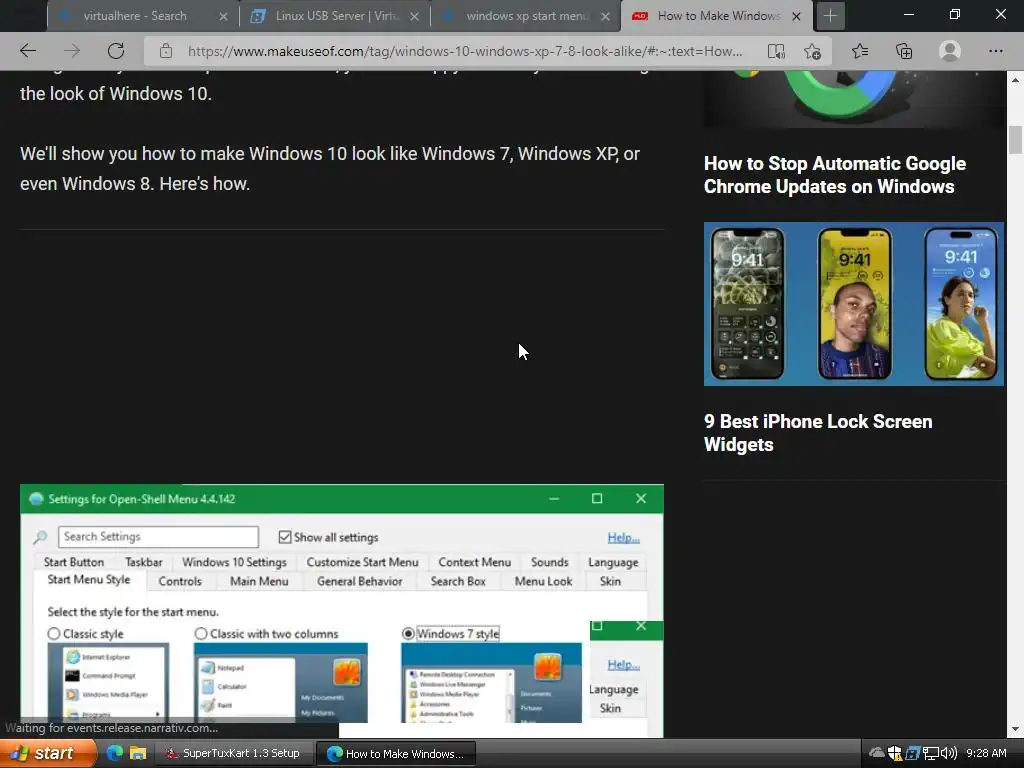Reload the page with the refresh icon
The height and width of the screenshot is (768, 1024).
click(x=116, y=51)
